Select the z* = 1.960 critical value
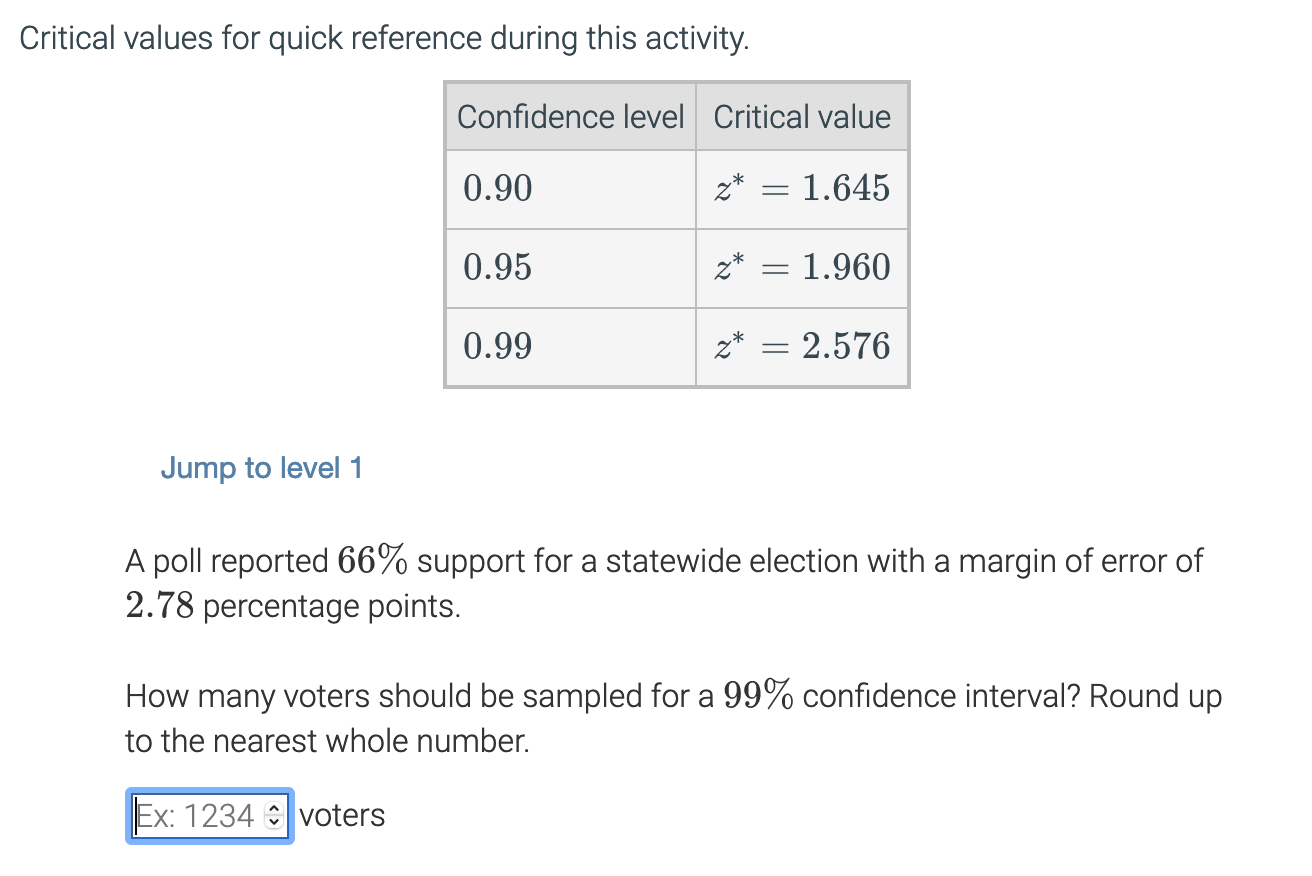Image resolution: width=1312 pixels, height=876 pixels. (x=803, y=267)
